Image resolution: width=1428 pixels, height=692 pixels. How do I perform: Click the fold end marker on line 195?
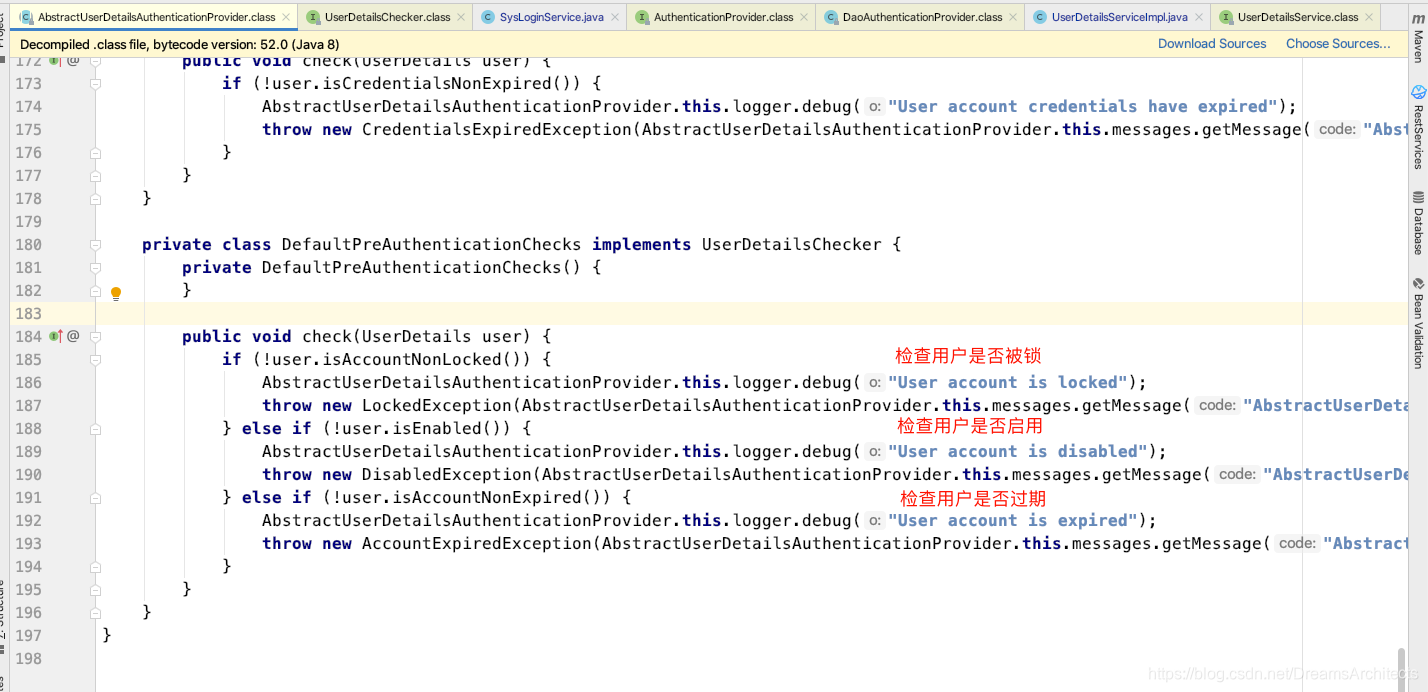[x=96, y=590]
